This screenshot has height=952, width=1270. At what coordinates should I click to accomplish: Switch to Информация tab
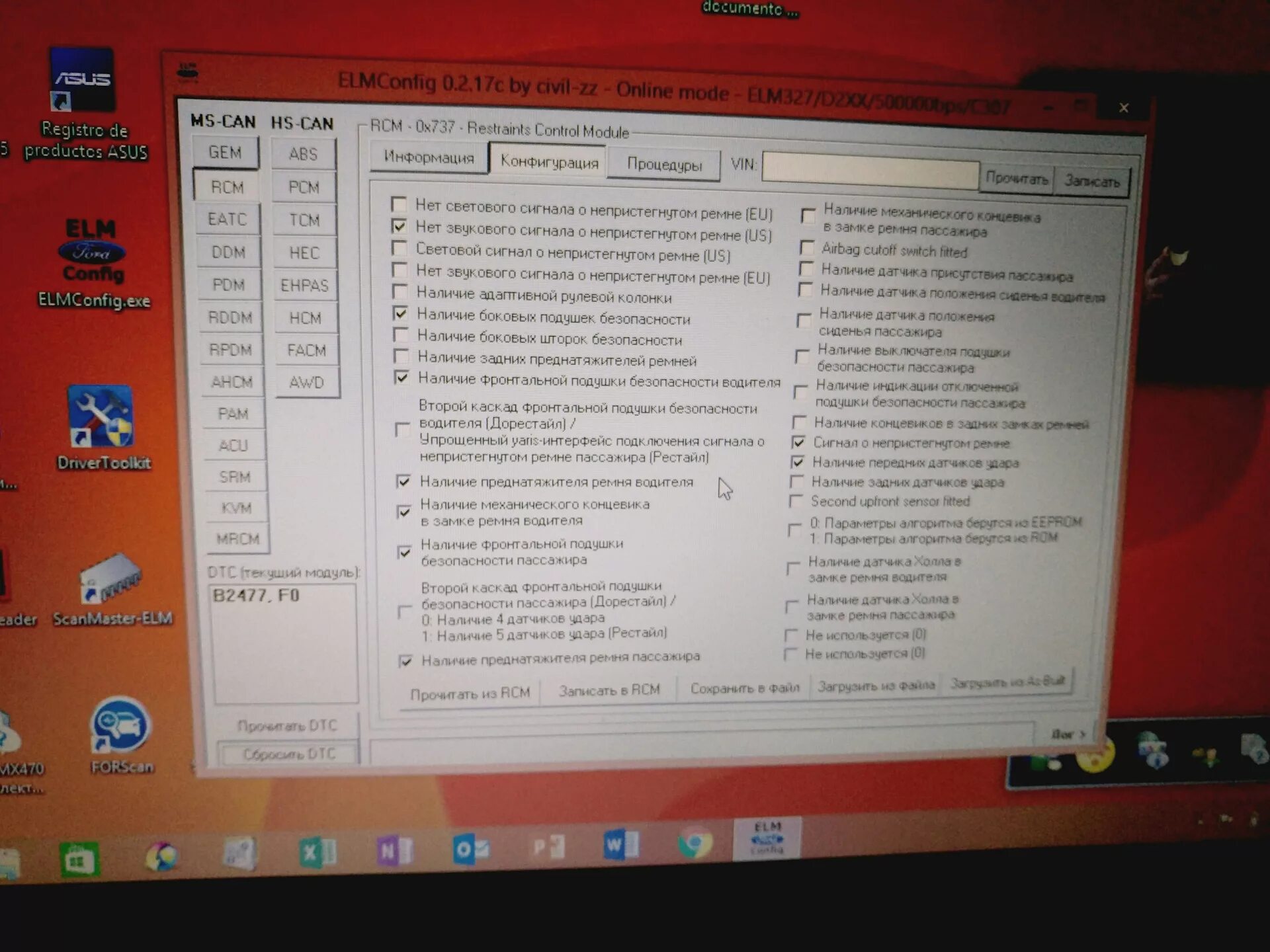point(429,158)
